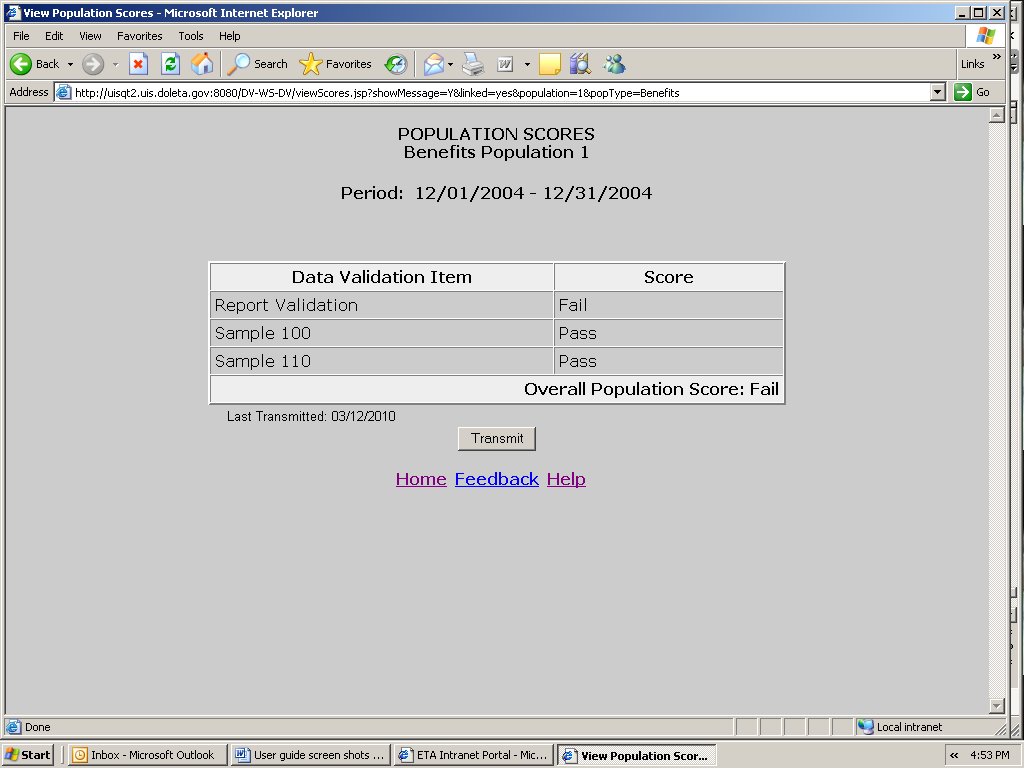Expand the Back button history dropdown

[70, 64]
